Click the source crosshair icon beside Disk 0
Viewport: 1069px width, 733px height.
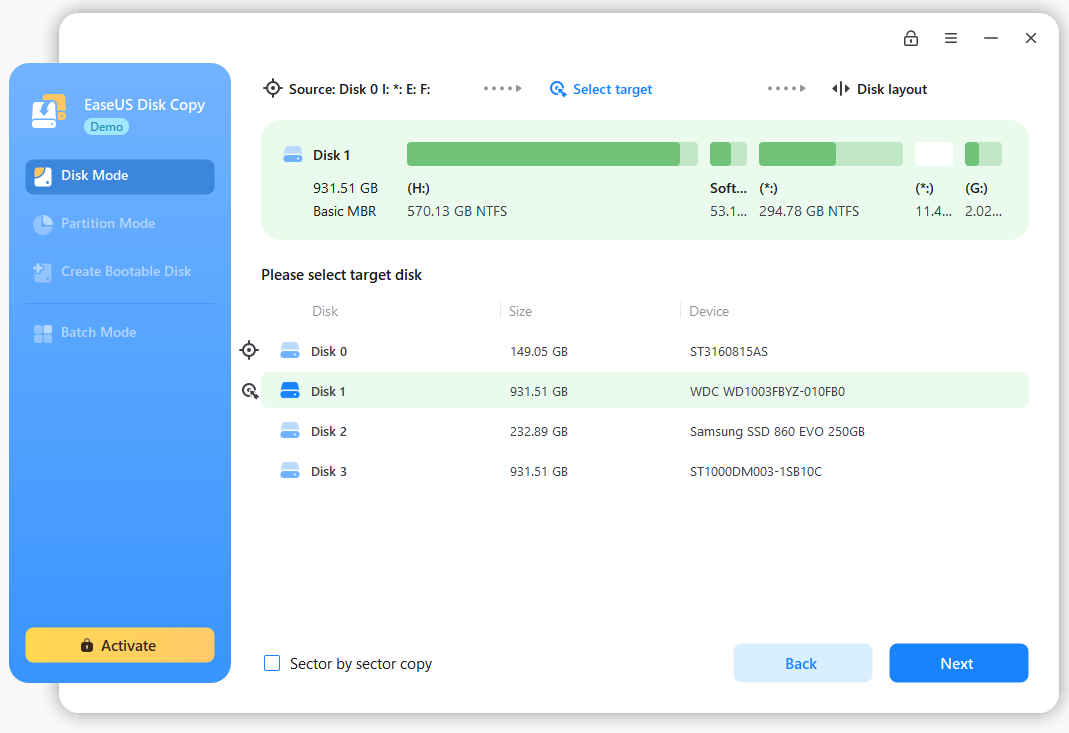coord(249,350)
